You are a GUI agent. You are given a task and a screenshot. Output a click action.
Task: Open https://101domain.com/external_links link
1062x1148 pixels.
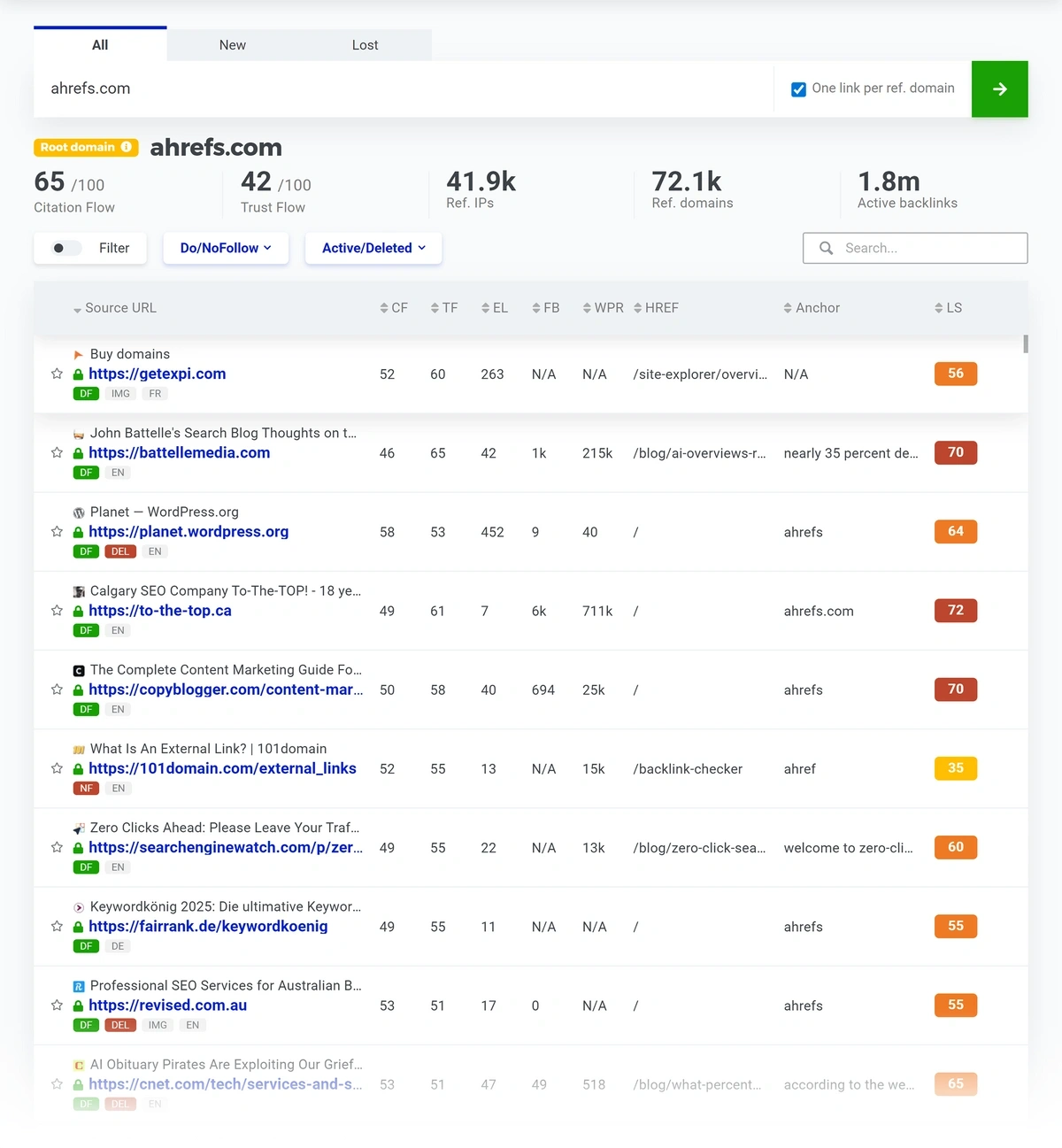pos(222,768)
